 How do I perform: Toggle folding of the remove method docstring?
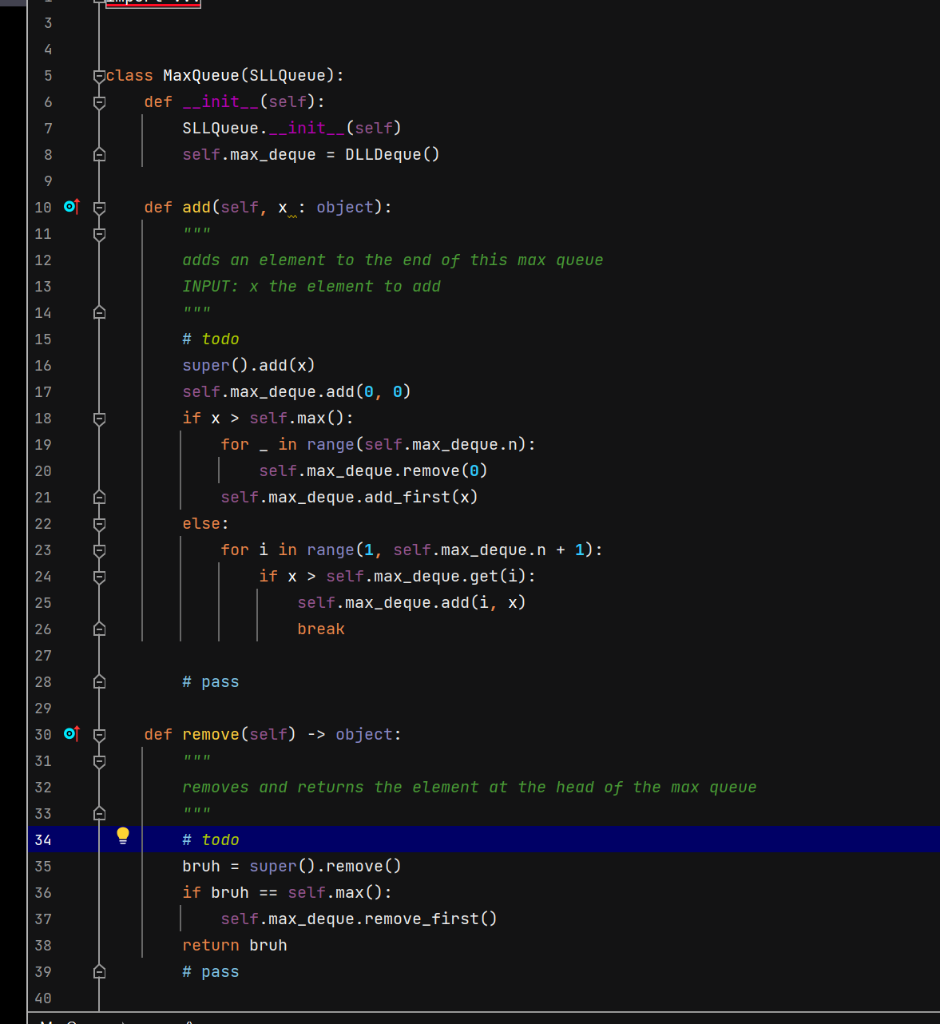coord(98,760)
